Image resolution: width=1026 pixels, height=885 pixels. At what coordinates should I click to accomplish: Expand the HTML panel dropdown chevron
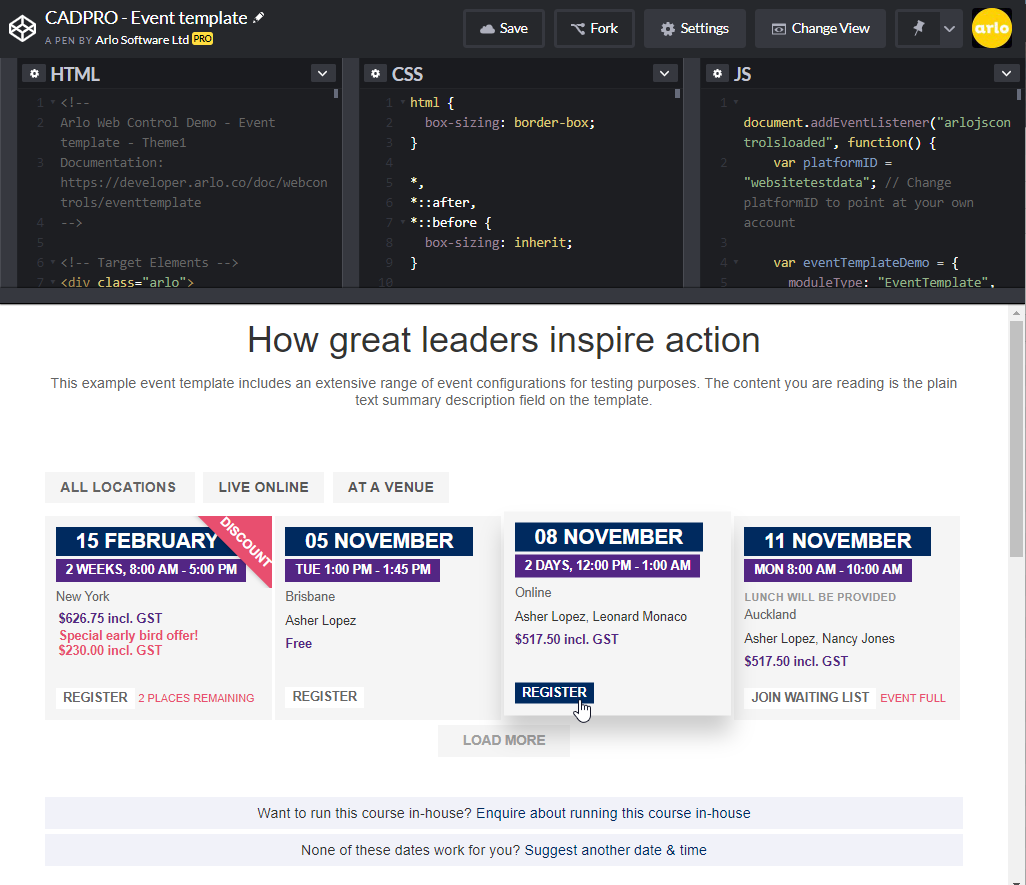[323, 73]
